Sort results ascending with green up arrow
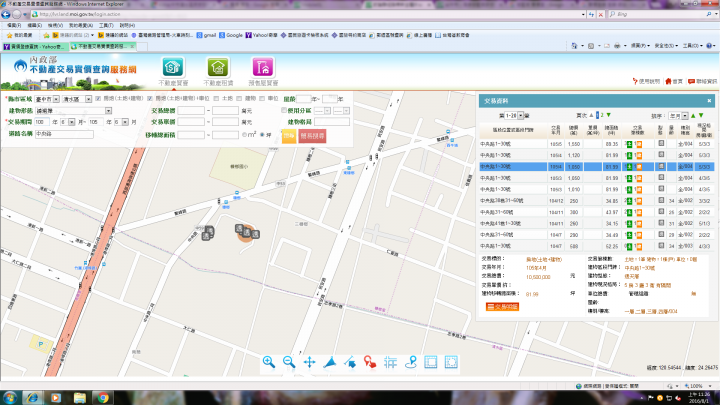This screenshot has height=405, width=720. (693, 116)
